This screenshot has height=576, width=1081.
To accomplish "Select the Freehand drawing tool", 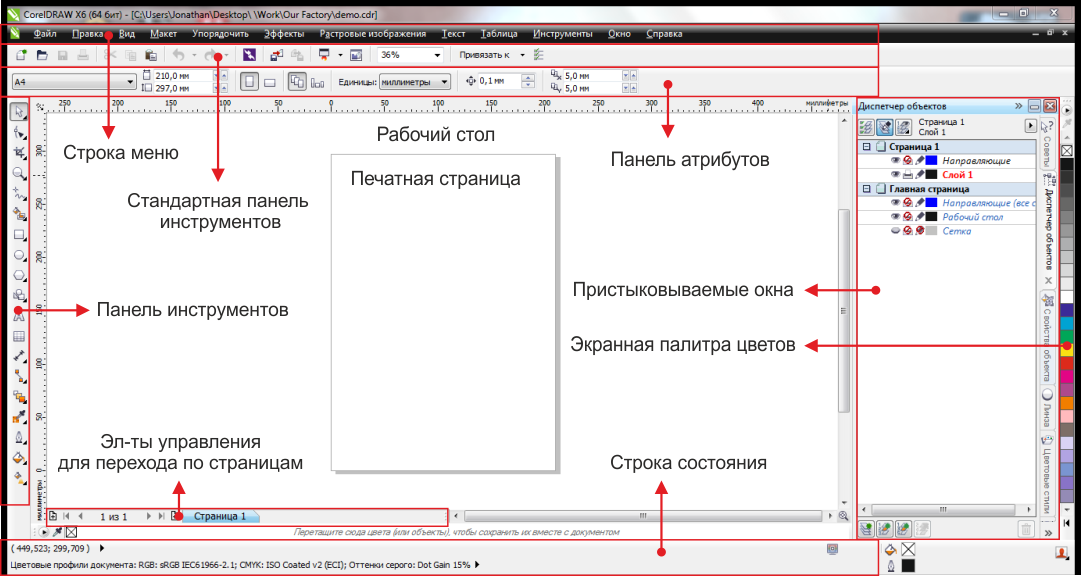I will click(19, 194).
